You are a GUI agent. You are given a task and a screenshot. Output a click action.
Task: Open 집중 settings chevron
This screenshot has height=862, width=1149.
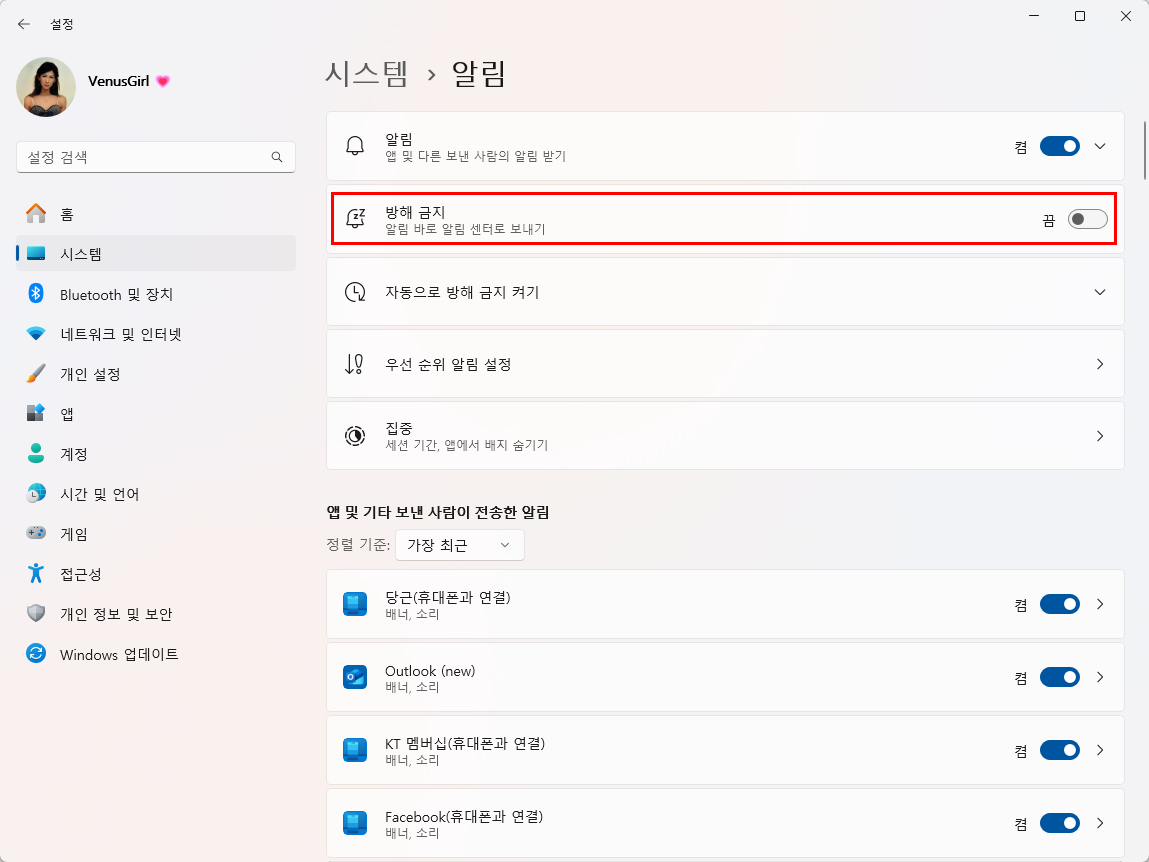pyautogui.click(x=1100, y=436)
